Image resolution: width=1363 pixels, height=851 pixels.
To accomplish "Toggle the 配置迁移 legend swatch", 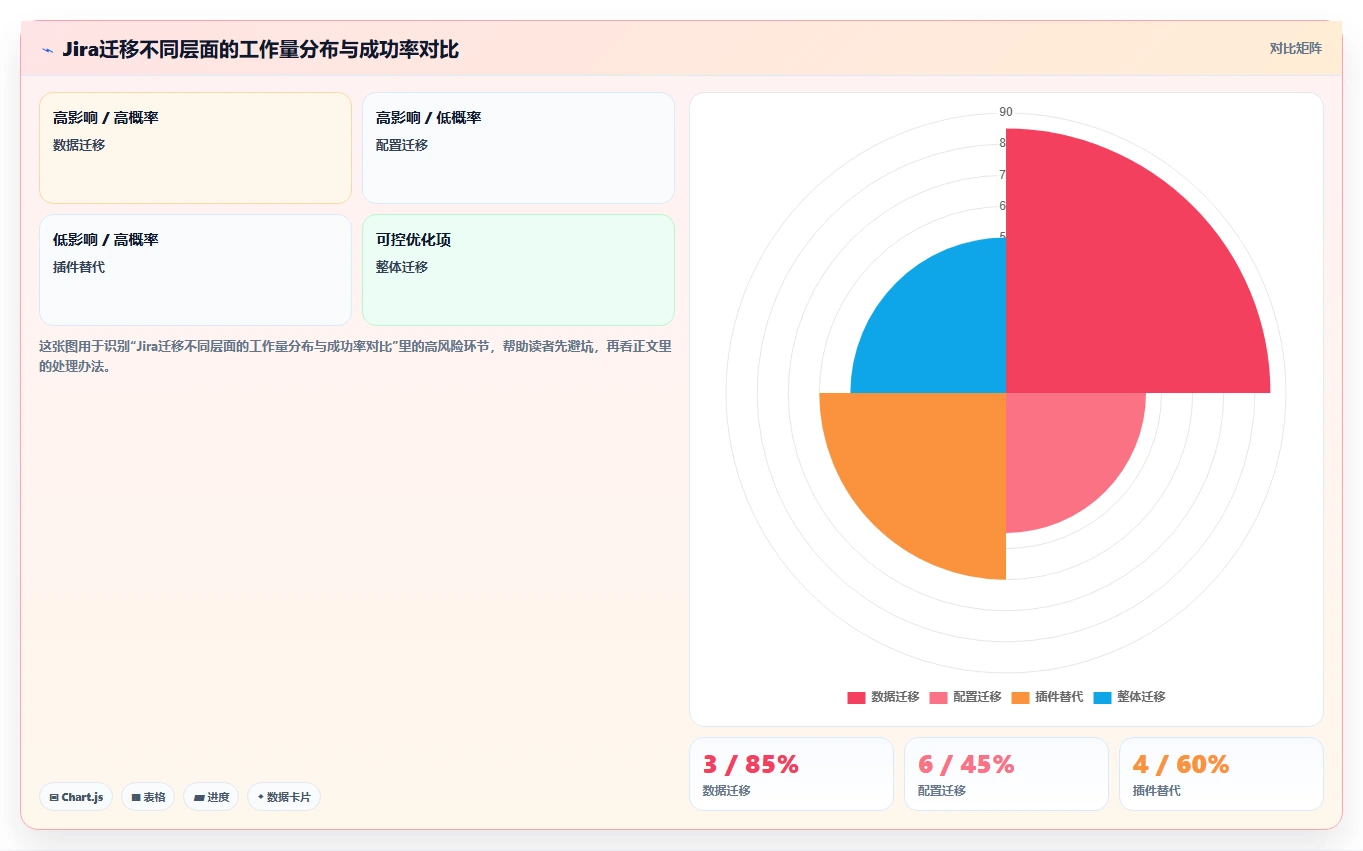I will 938,697.
